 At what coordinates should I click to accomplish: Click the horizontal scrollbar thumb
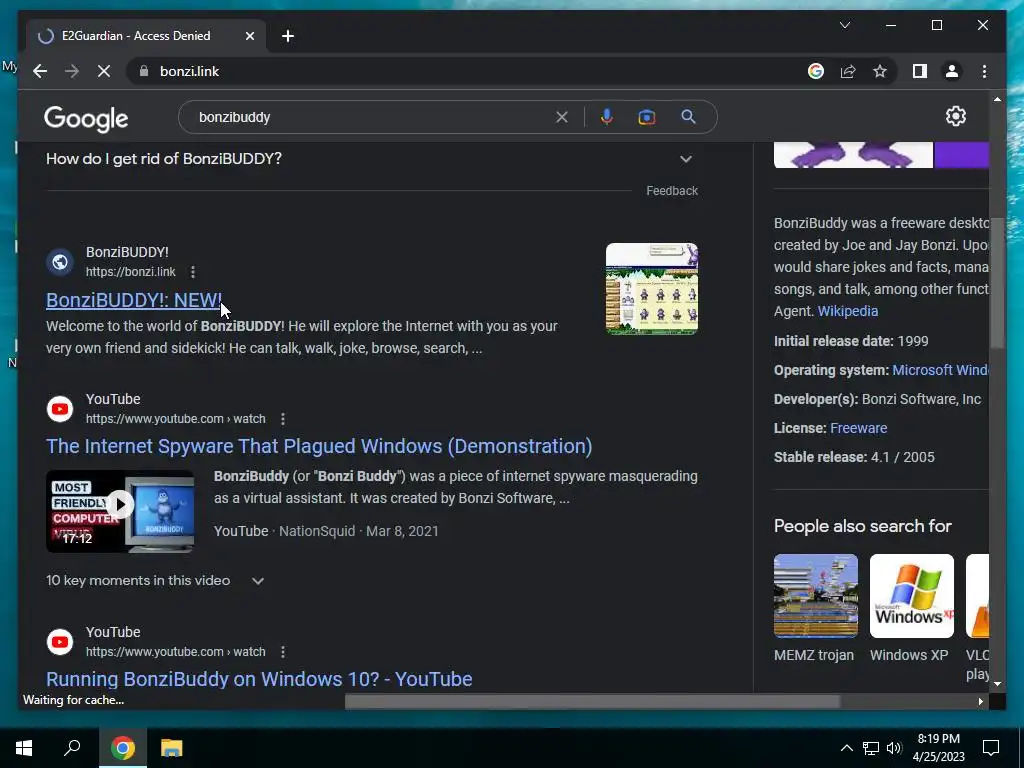[592, 701]
